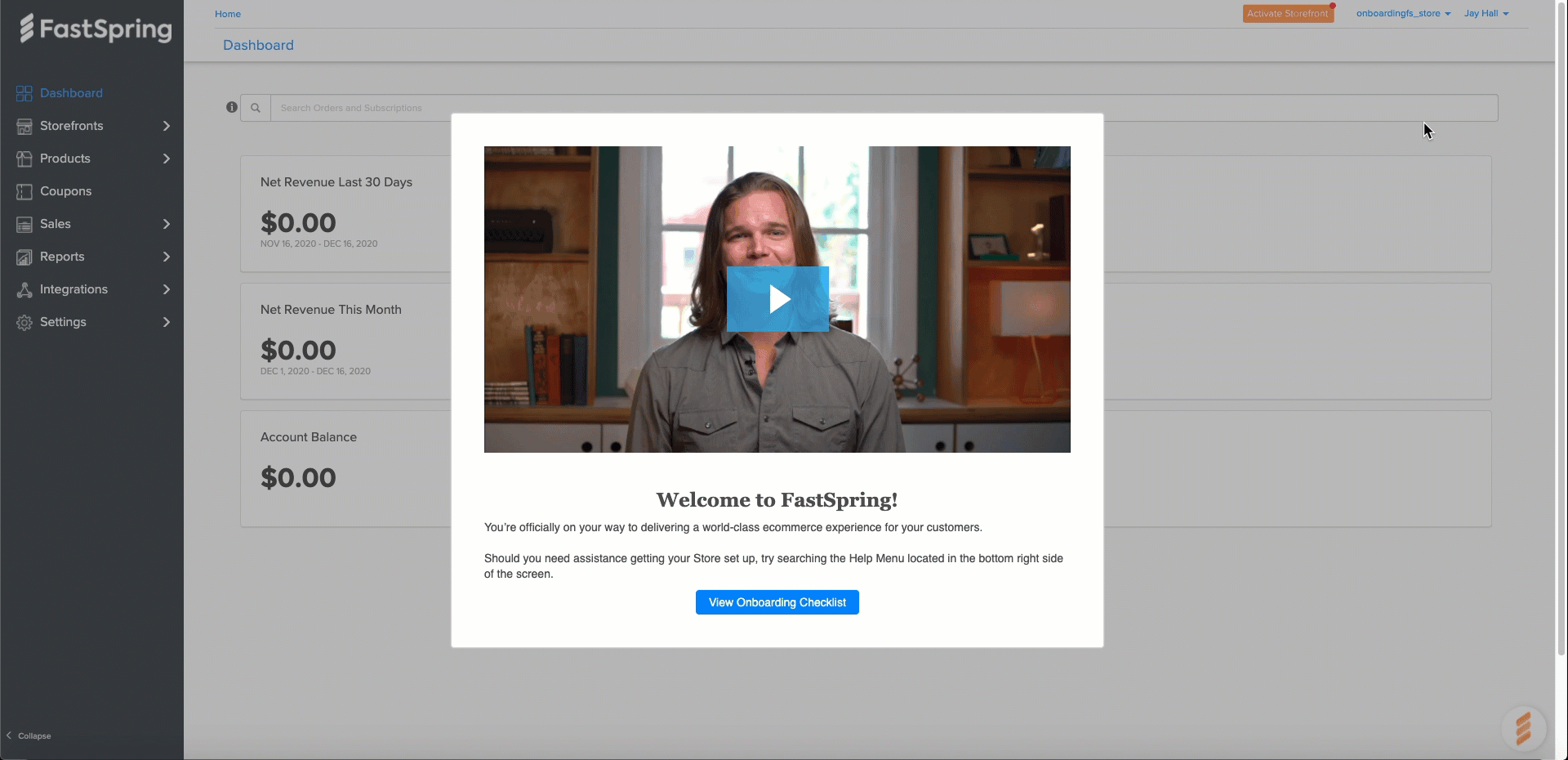Click the Dashboard page heading
The height and width of the screenshot is (760, 1568).
(x=258, y=45)
